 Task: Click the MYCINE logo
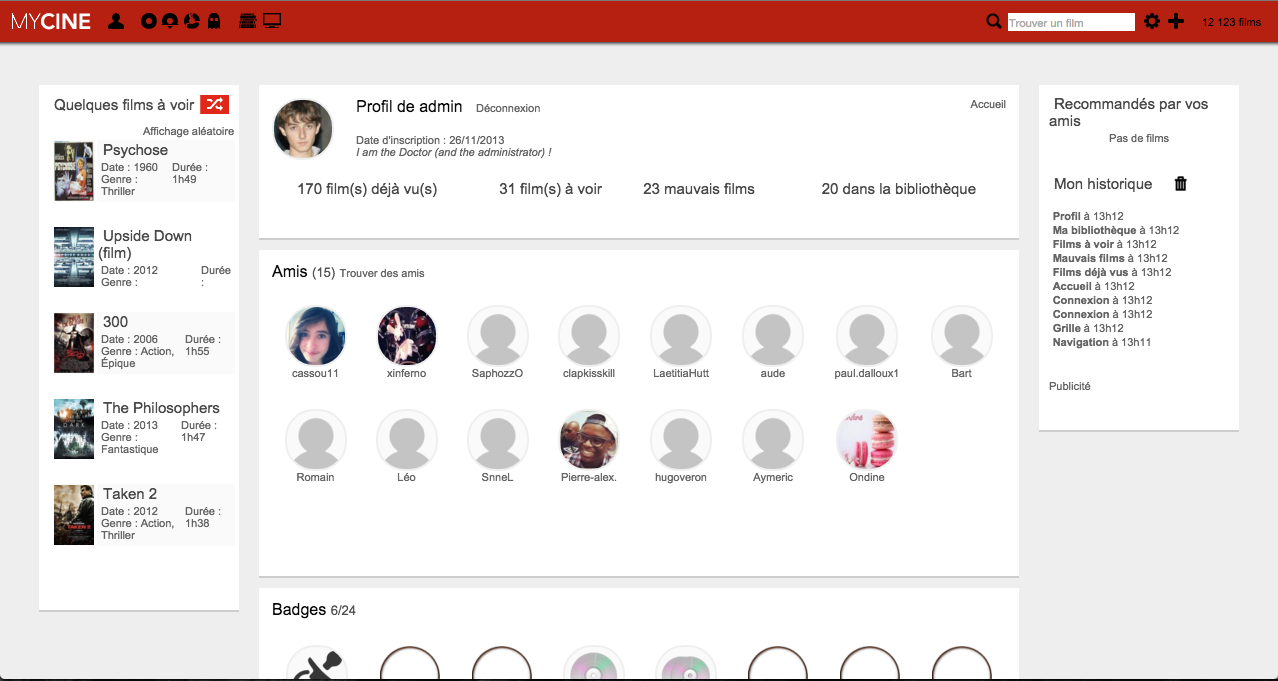coord(51,21)
